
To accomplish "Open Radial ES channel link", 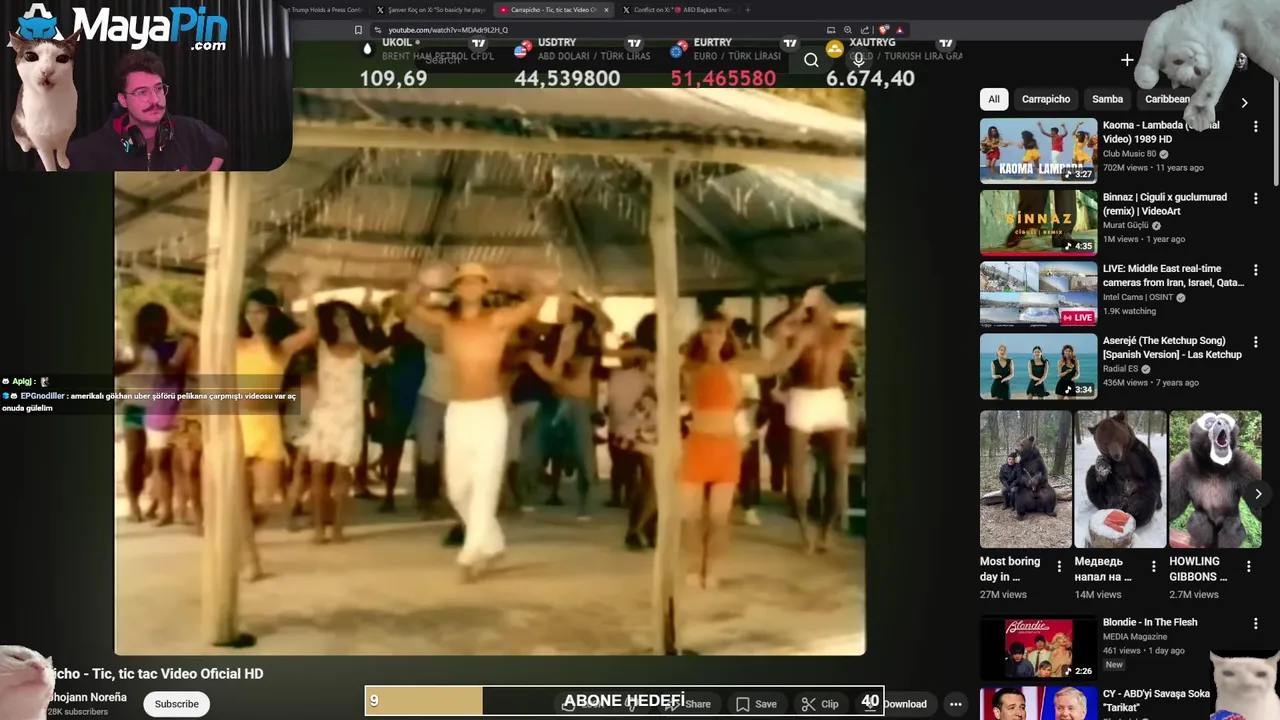I will pyautogui.click(x=1121, y=369).
